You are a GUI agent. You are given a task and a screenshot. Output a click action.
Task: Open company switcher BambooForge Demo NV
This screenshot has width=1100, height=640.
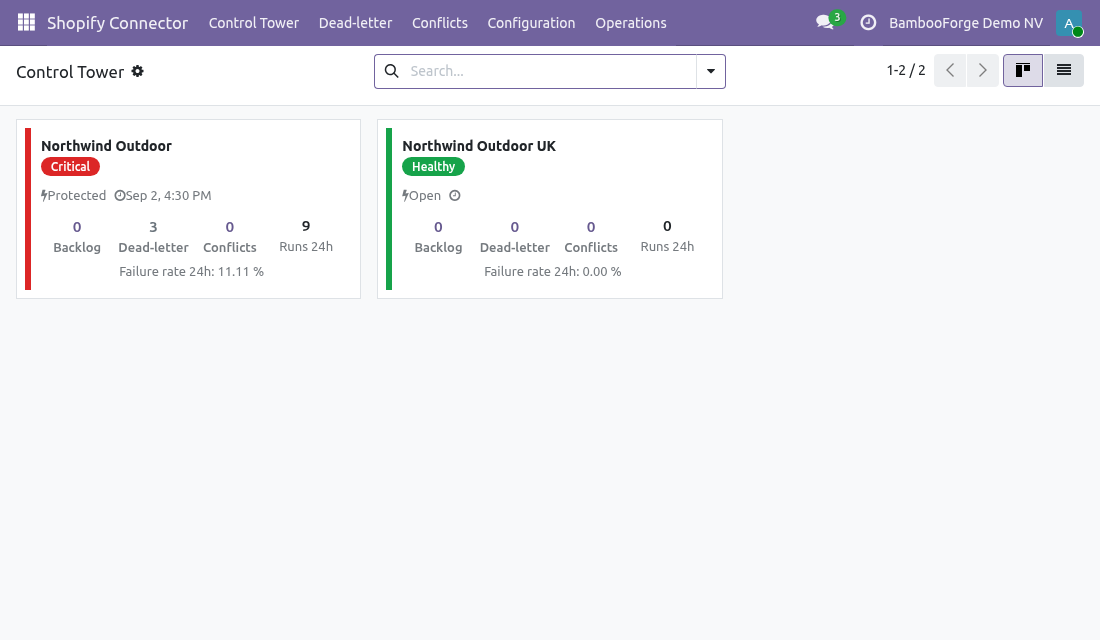[x=965, y=22]
